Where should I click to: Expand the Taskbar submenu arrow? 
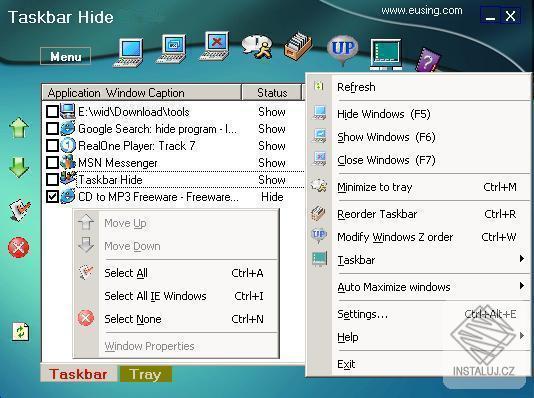(x=522, y=259)
